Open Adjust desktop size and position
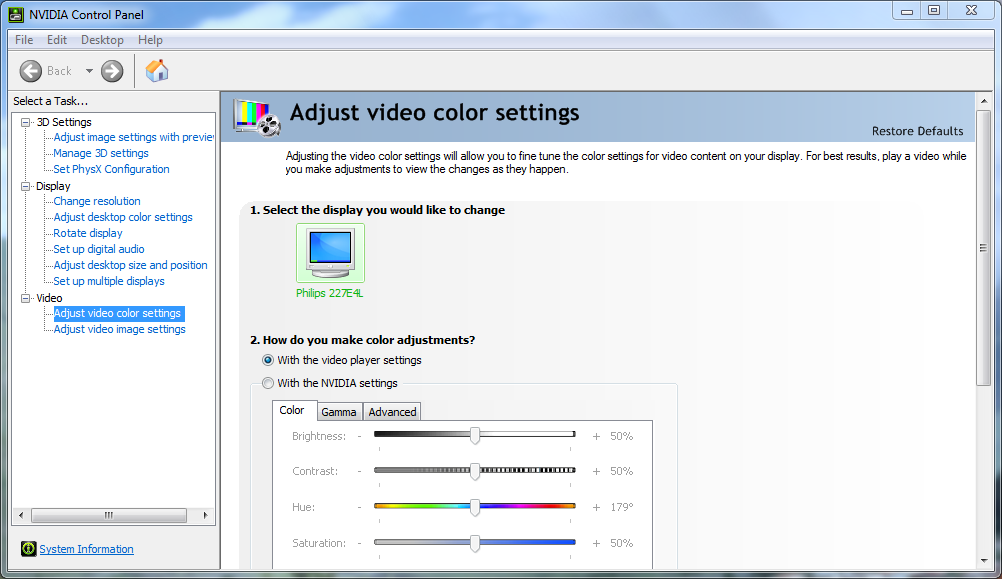The image size is (1002, 579). pos(130,265)
